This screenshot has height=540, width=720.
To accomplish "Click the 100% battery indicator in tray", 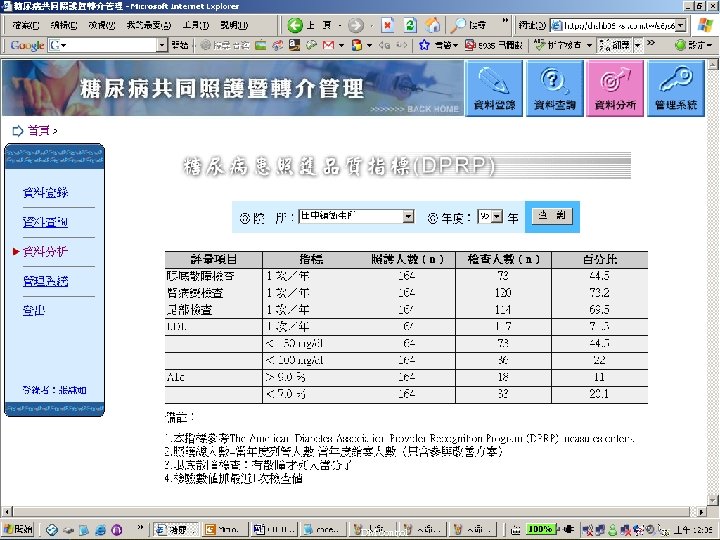I will [540, 529].
